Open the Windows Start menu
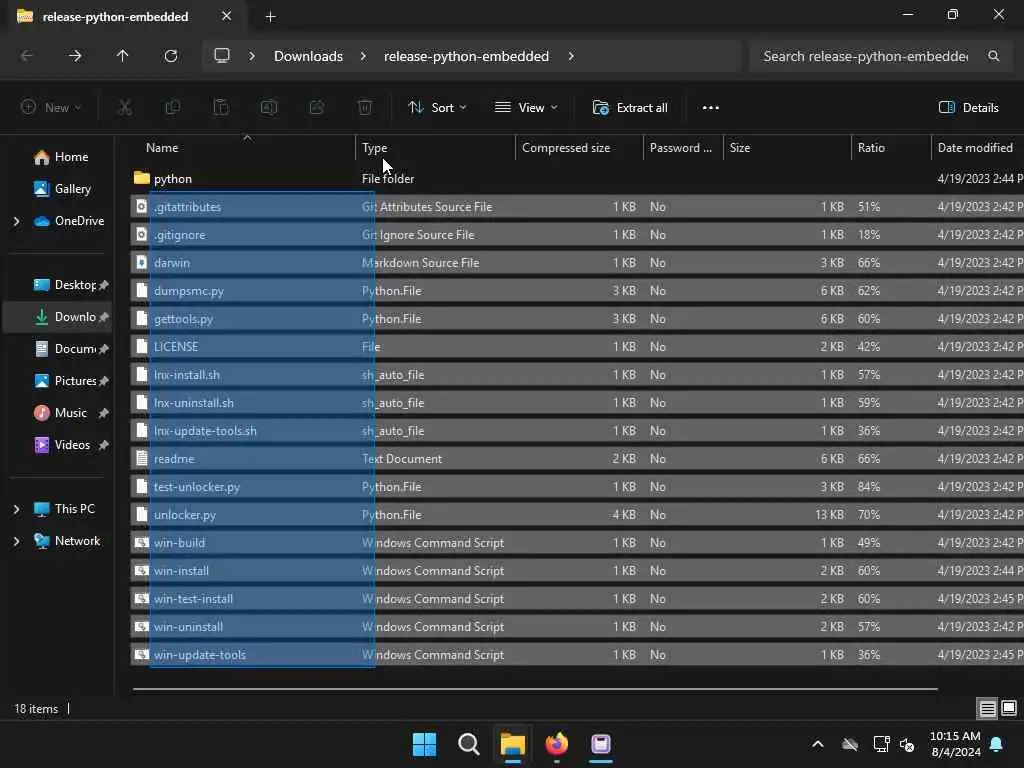1024x768 pixels. (424, 744)
